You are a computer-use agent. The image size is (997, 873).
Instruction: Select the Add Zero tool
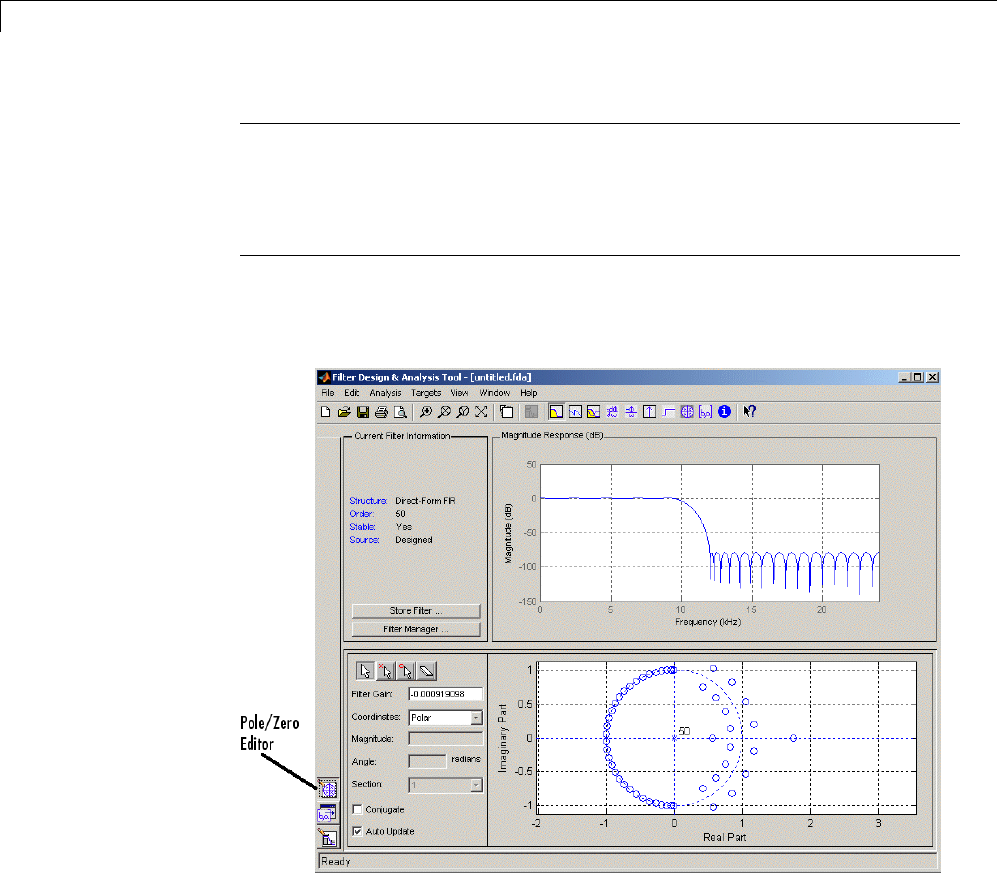[x=406, y=671]
